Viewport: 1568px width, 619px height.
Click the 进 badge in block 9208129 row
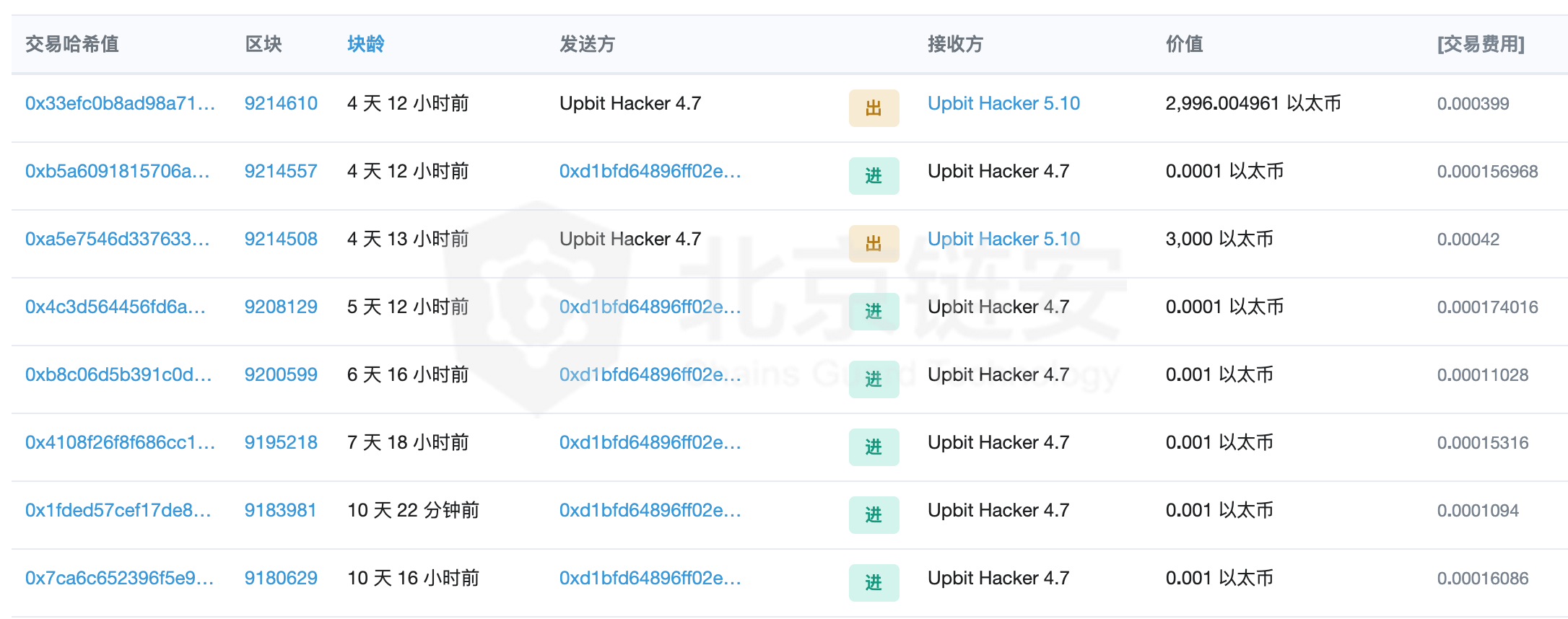[874, 312]
